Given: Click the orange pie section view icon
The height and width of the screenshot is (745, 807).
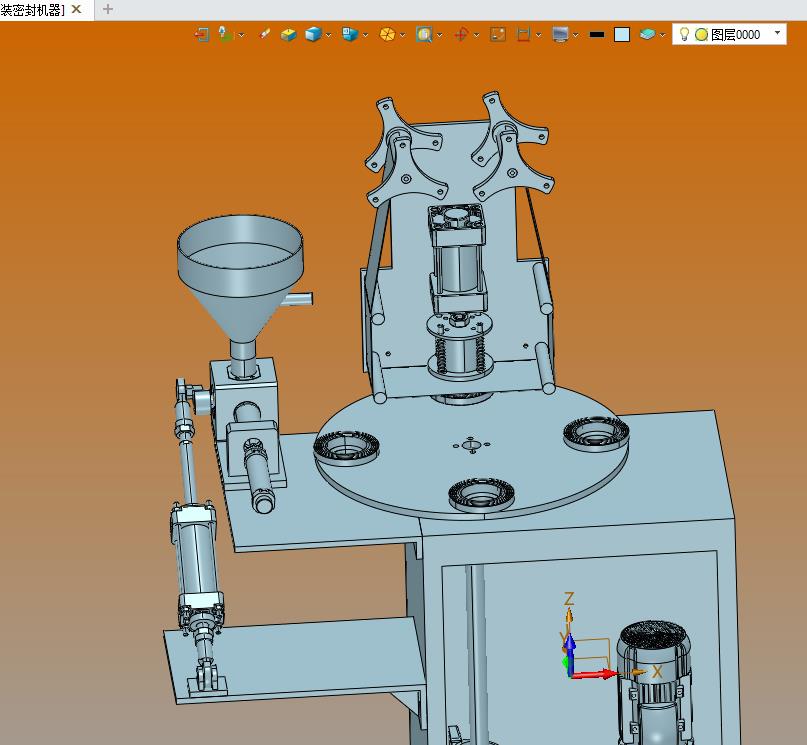Looking at the screenshot, I should click(387, 34).
